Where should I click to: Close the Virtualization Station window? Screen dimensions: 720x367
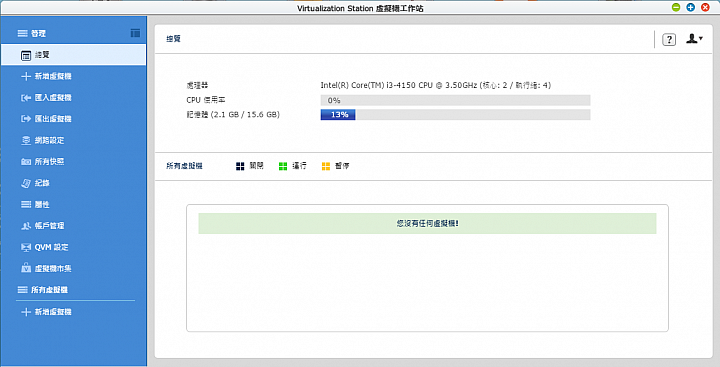(x=705, y=7)
